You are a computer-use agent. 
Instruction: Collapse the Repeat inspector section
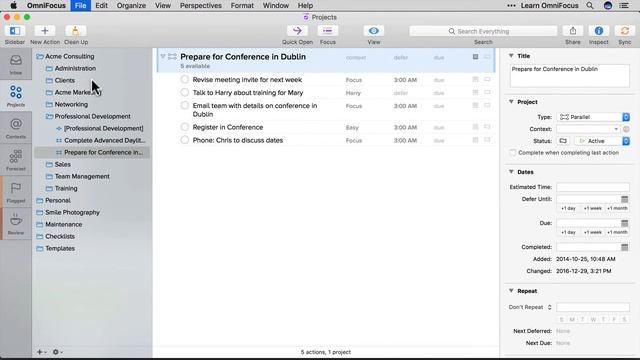[511, 291]
